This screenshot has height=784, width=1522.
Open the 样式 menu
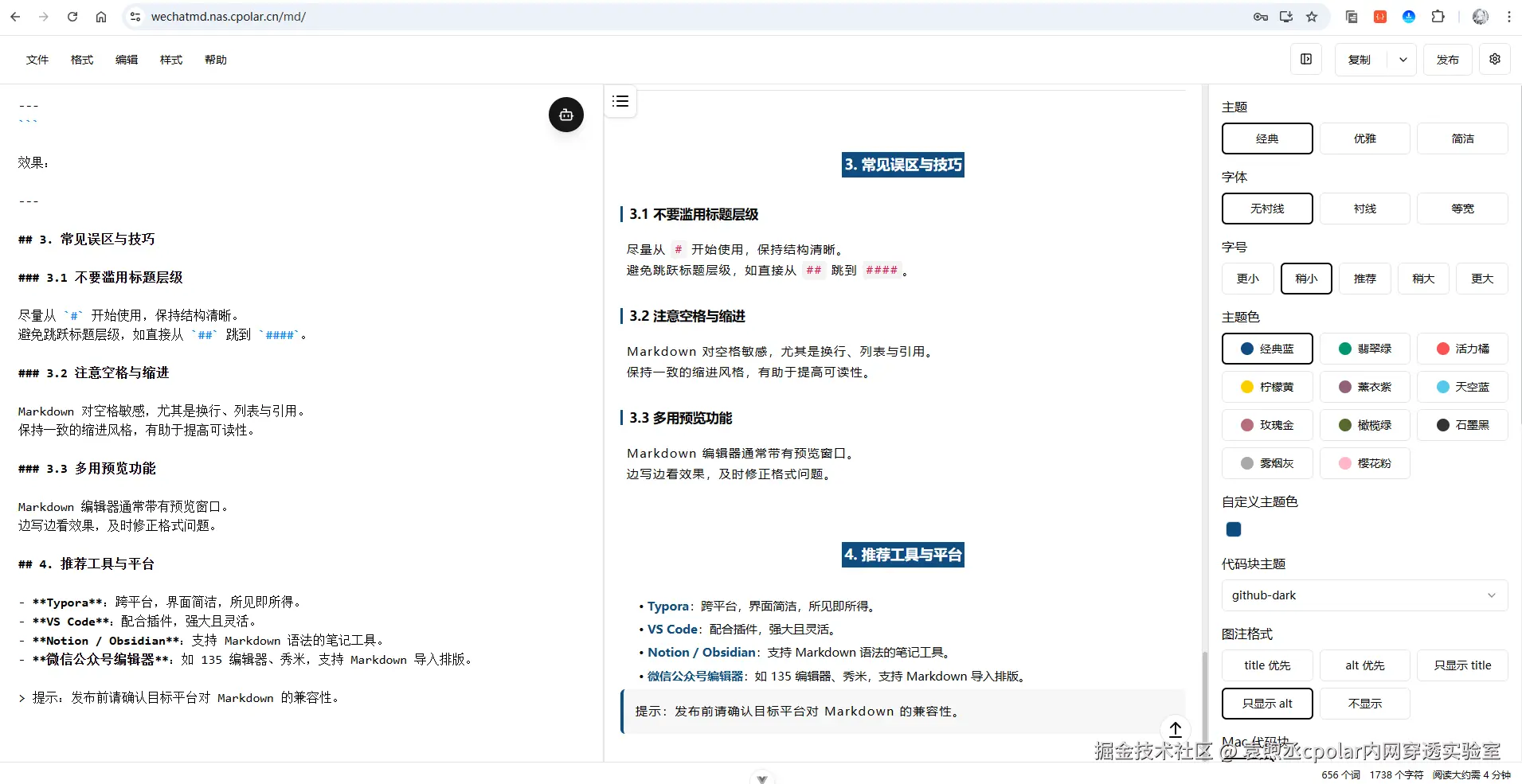(x=171, y=60)
